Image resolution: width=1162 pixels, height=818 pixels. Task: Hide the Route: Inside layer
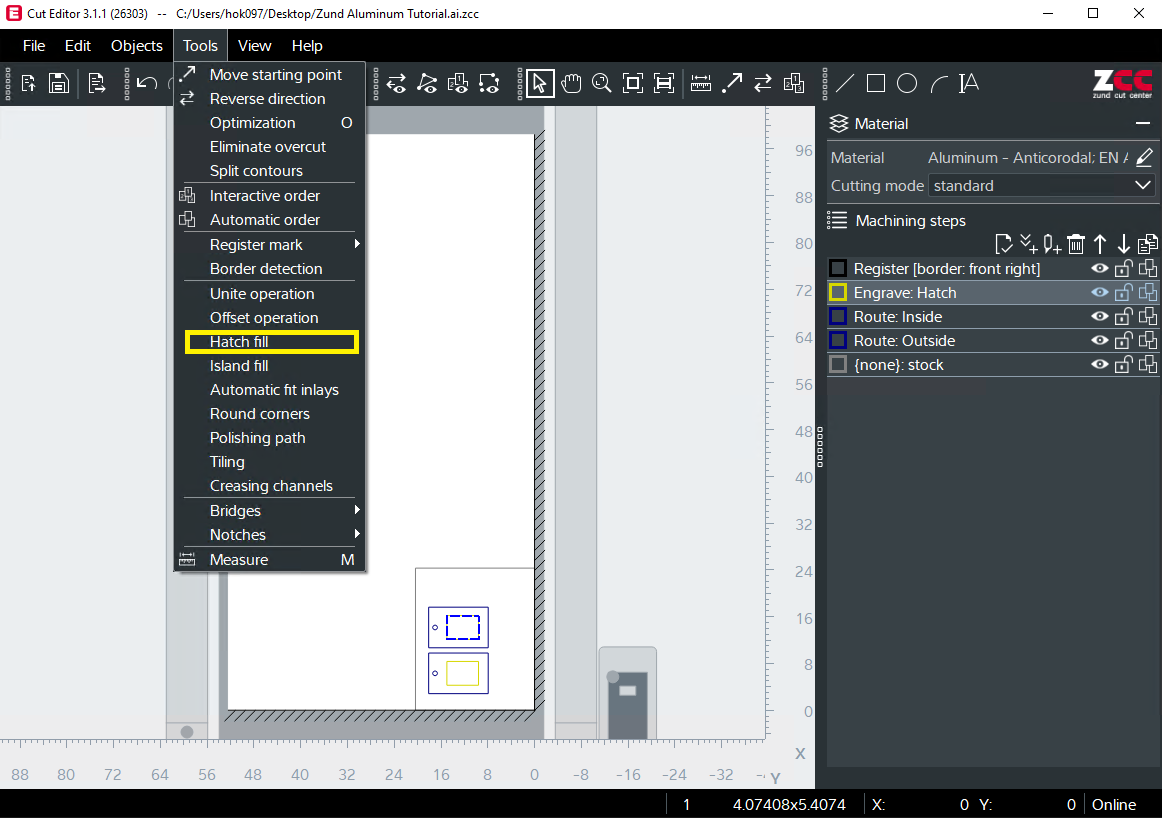point(1100,317)
